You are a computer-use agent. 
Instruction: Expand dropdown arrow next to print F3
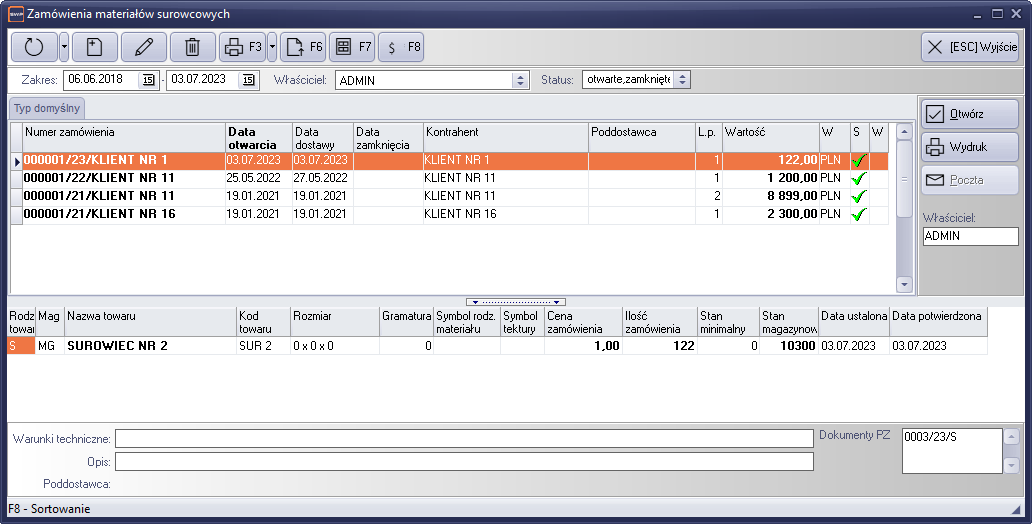click(272, 47)
